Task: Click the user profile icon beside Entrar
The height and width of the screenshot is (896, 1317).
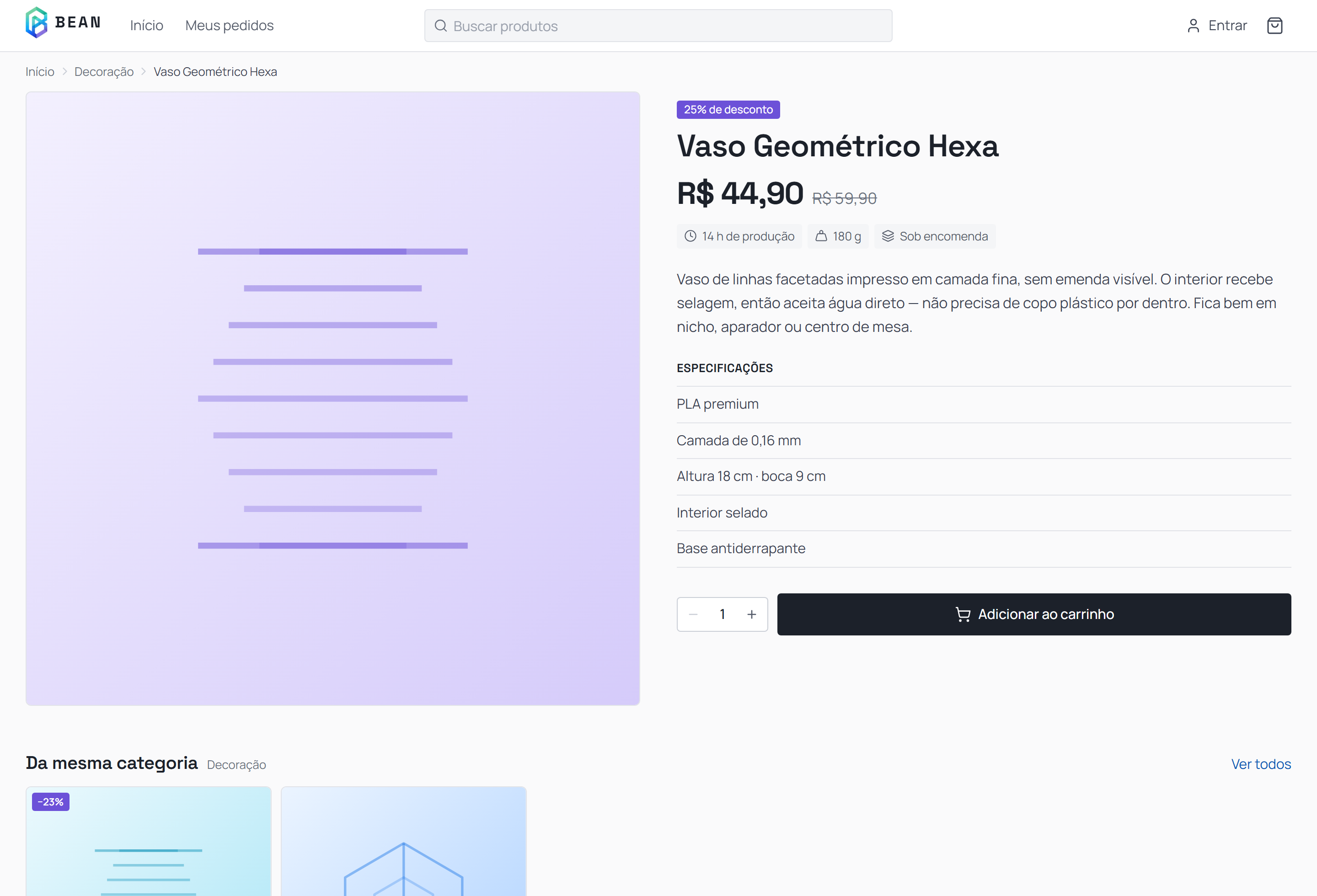Action: (x=1193, y=26)
